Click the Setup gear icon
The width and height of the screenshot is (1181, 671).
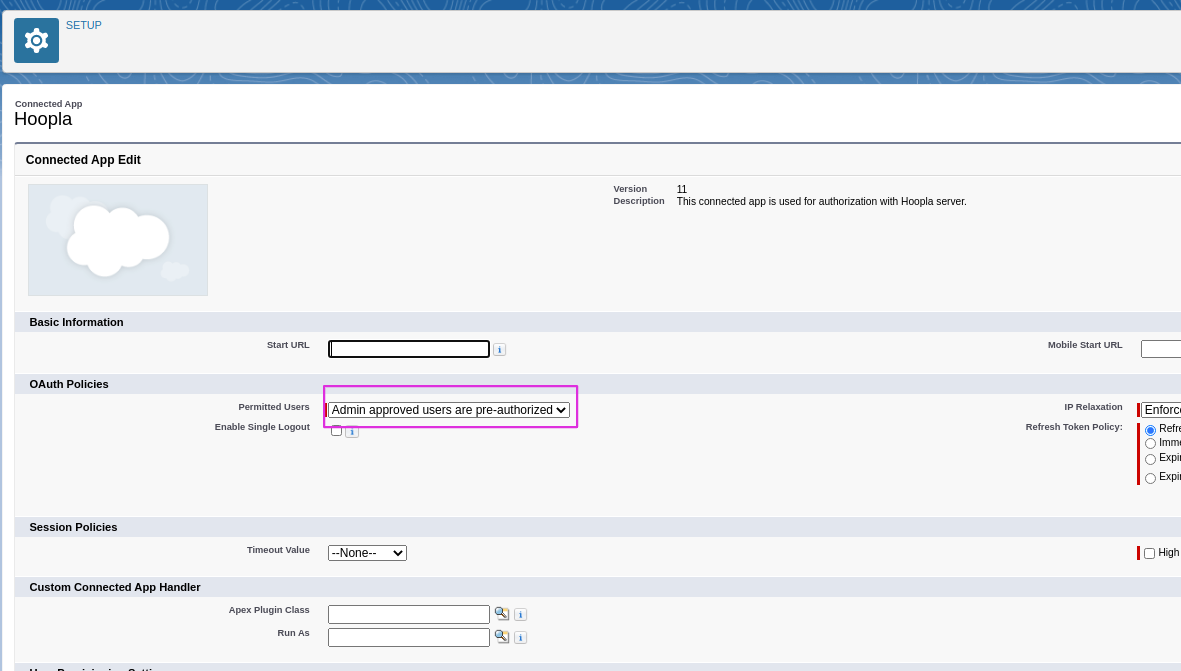(36, 41)
